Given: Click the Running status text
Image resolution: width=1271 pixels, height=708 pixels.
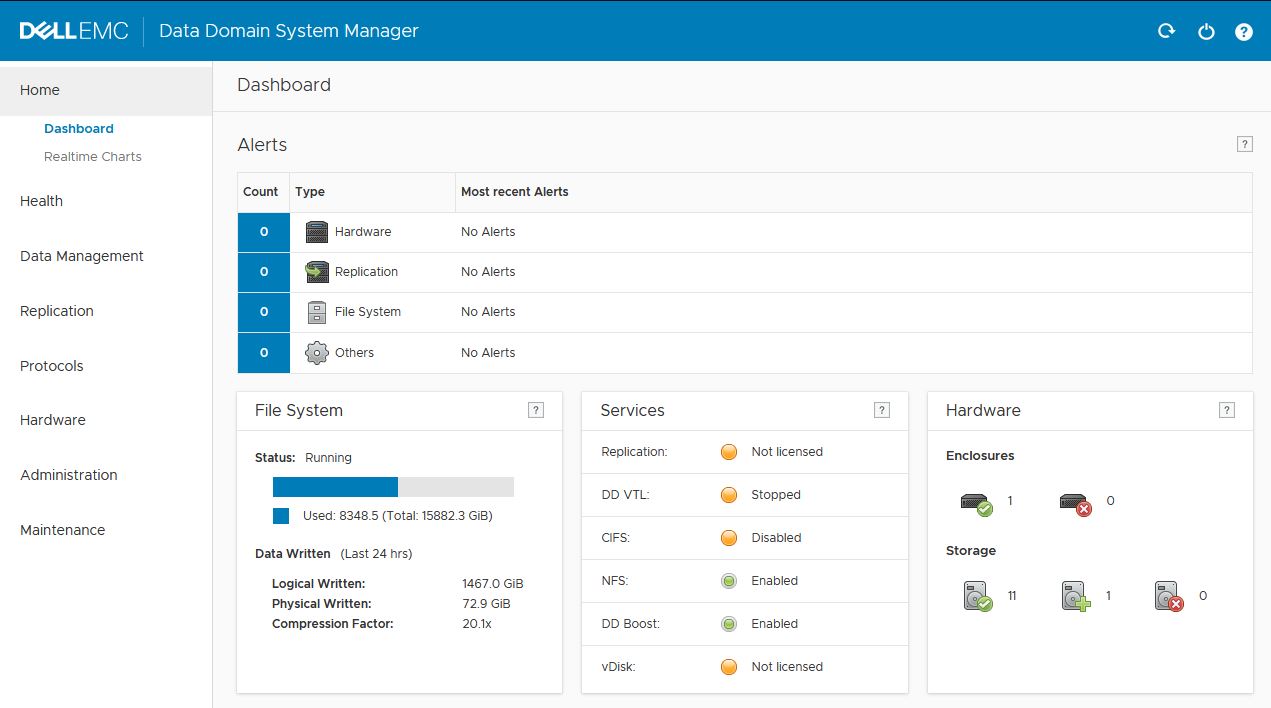Looking at the screenshot, I should 329,458.
